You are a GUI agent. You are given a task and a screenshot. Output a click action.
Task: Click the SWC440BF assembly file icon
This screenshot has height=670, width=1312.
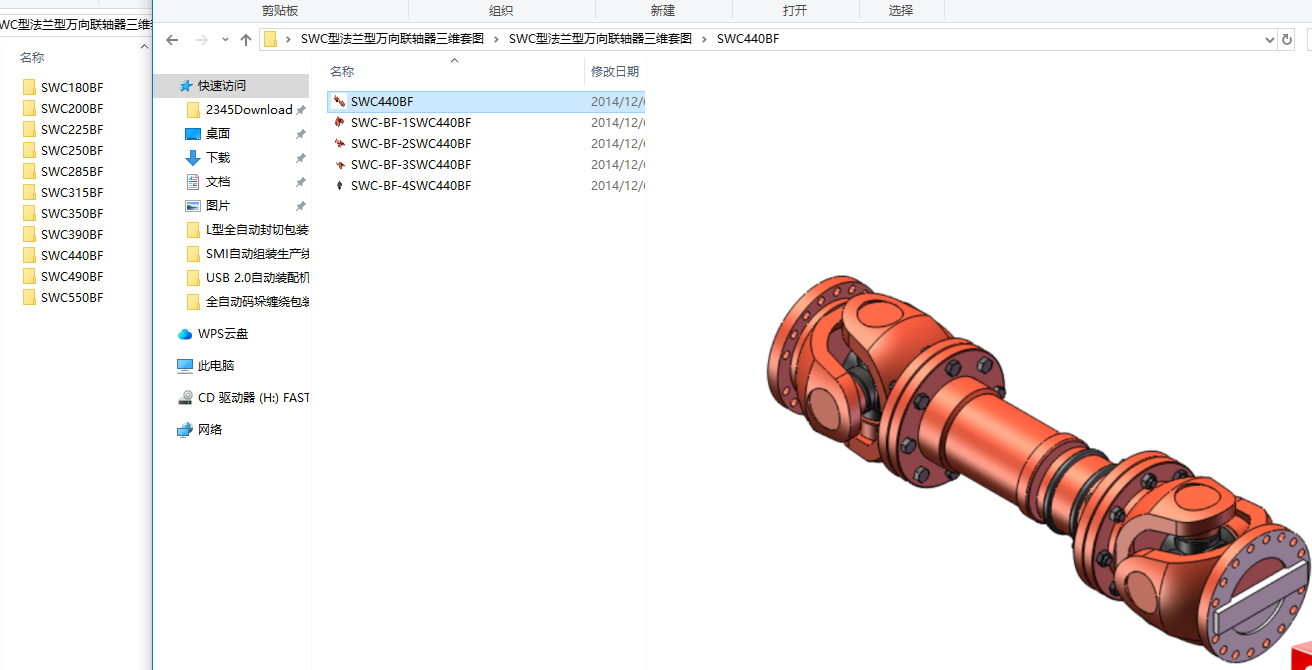[x=340, y=102]
